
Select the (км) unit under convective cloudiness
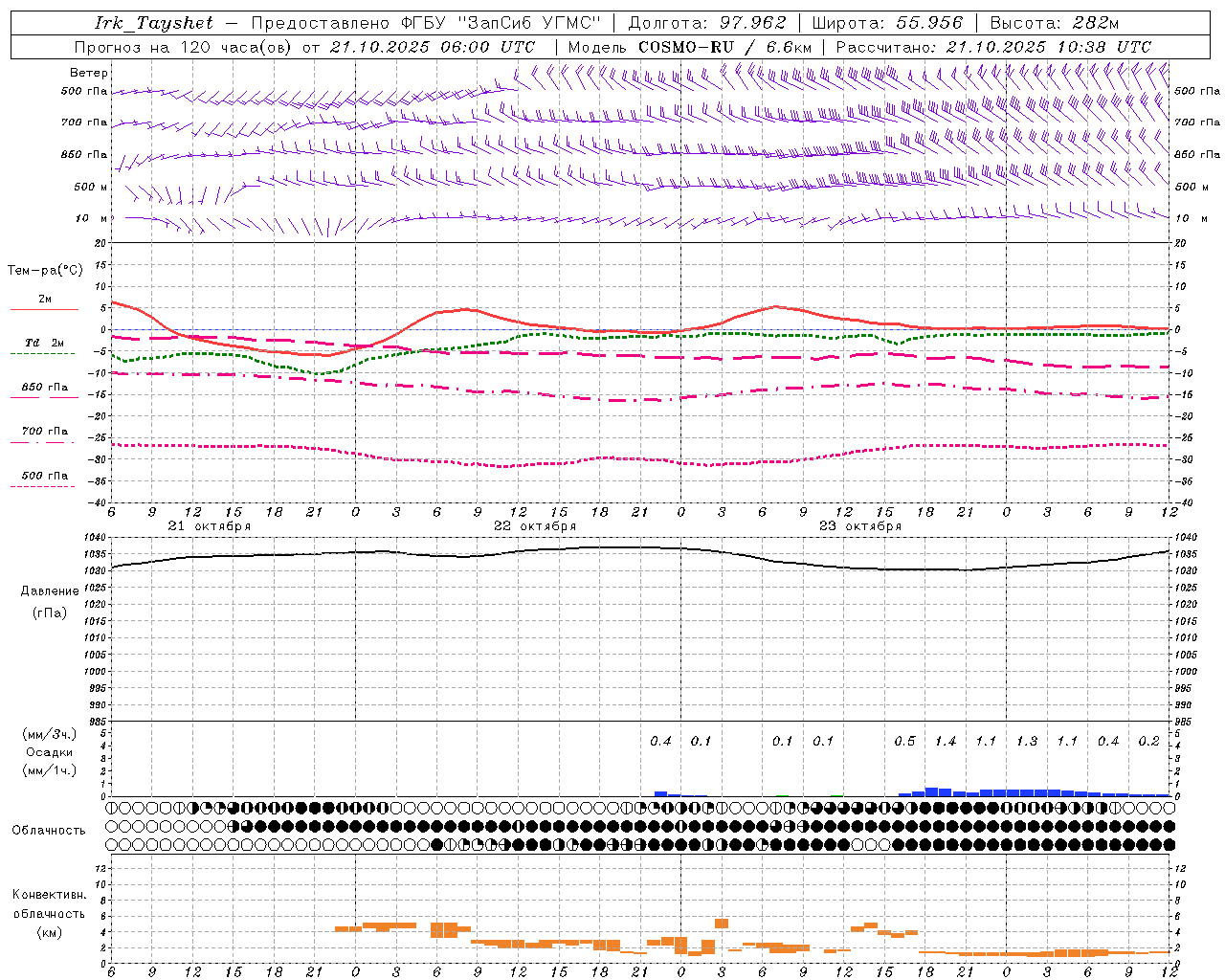tap(49, 932)
